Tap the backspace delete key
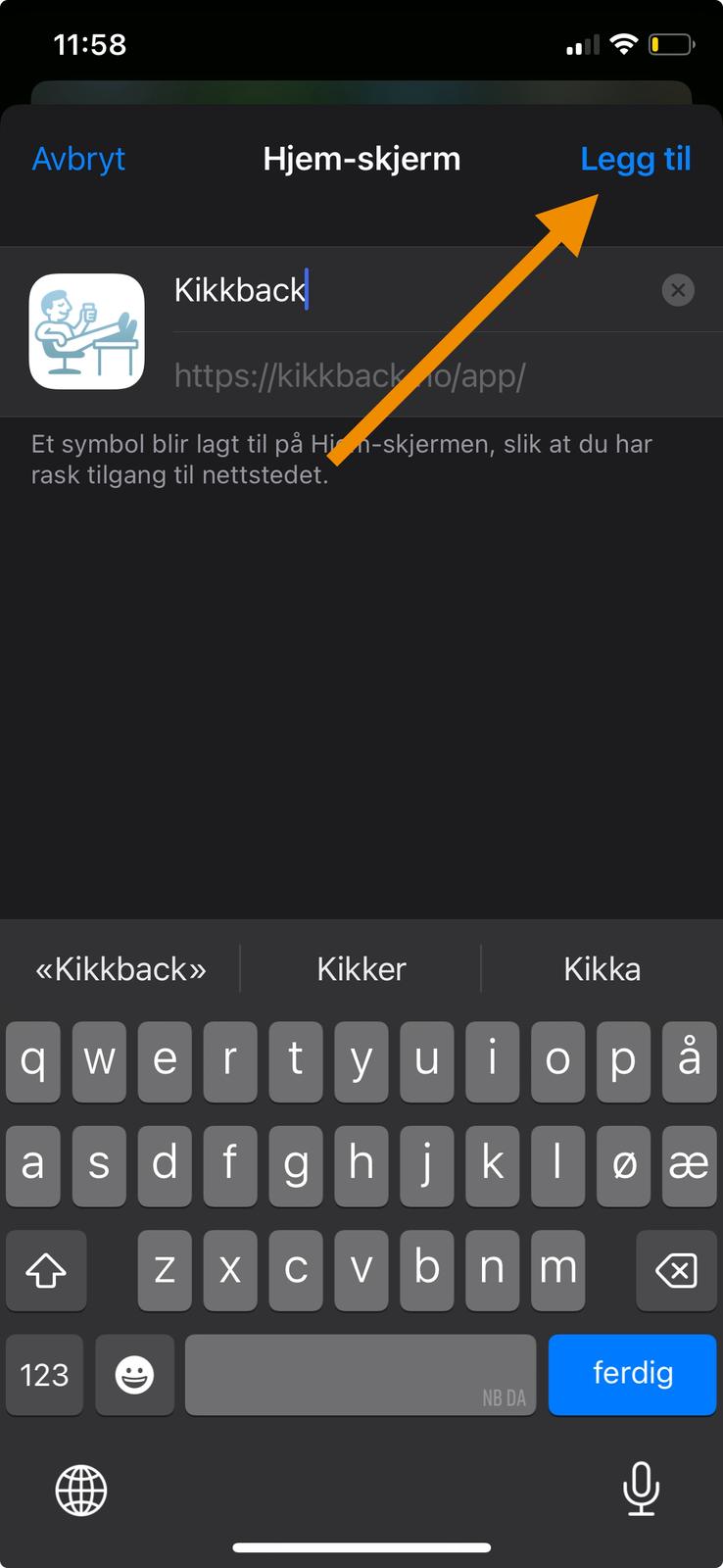Screen dimensions: 723x1568 676,1270
